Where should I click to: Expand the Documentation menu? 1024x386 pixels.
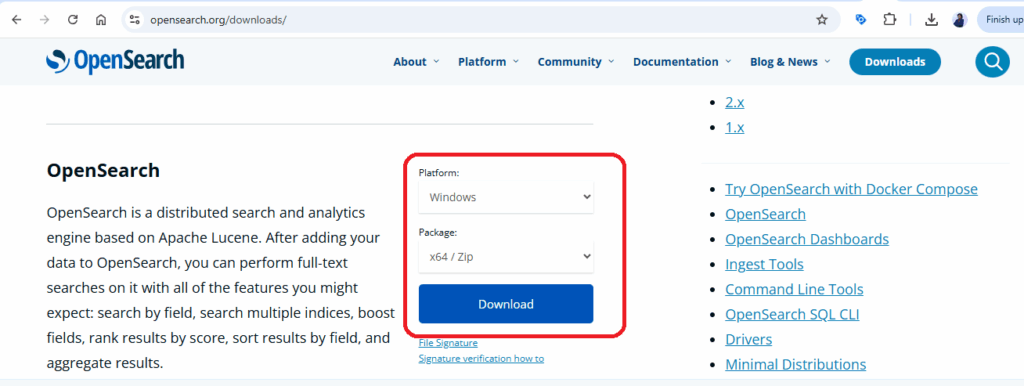(682, 62)
